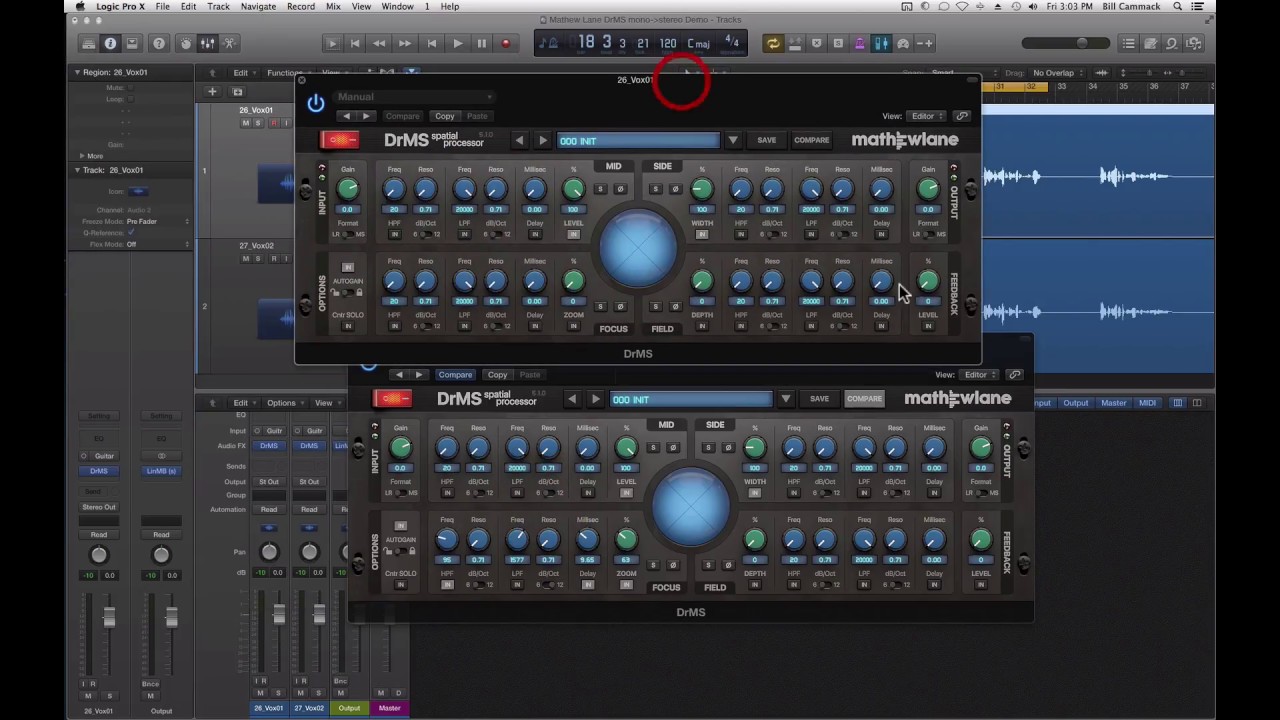Click the link icon in lower plugin header

click(x=1015, y=375)
